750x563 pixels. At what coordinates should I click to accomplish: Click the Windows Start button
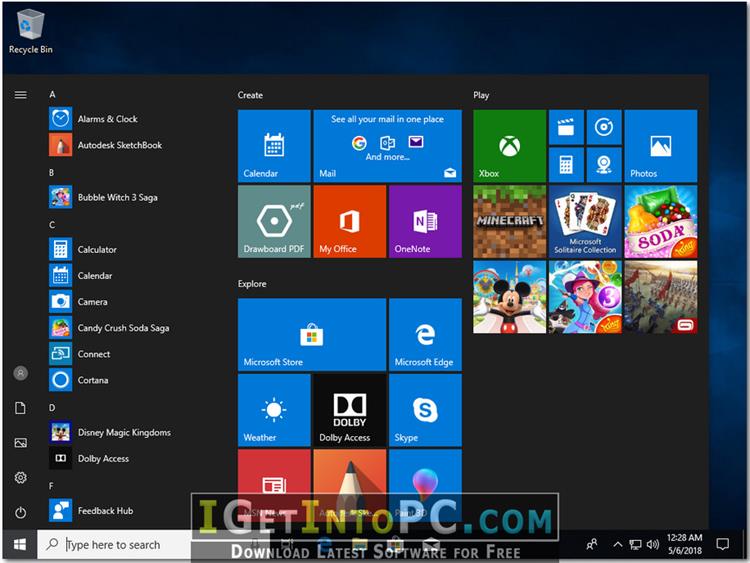pyautogui.click(x=20, y=544)
